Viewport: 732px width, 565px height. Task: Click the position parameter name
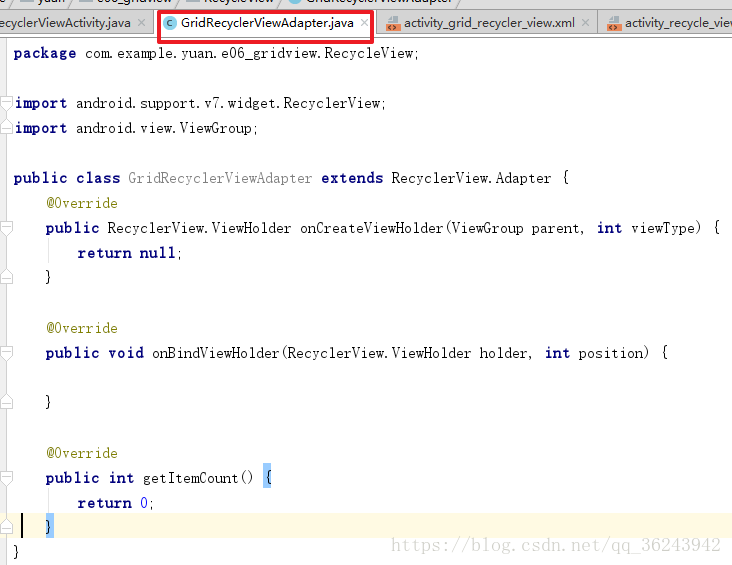tap(611, 353)
